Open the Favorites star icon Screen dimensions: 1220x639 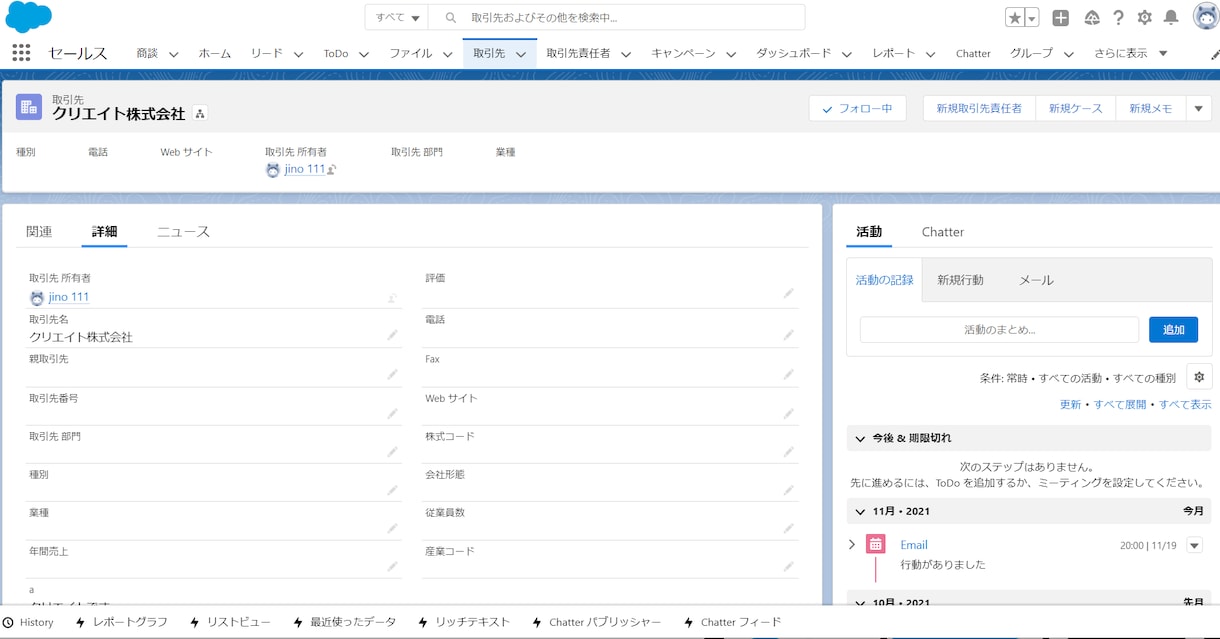(x=1015, y=18)
